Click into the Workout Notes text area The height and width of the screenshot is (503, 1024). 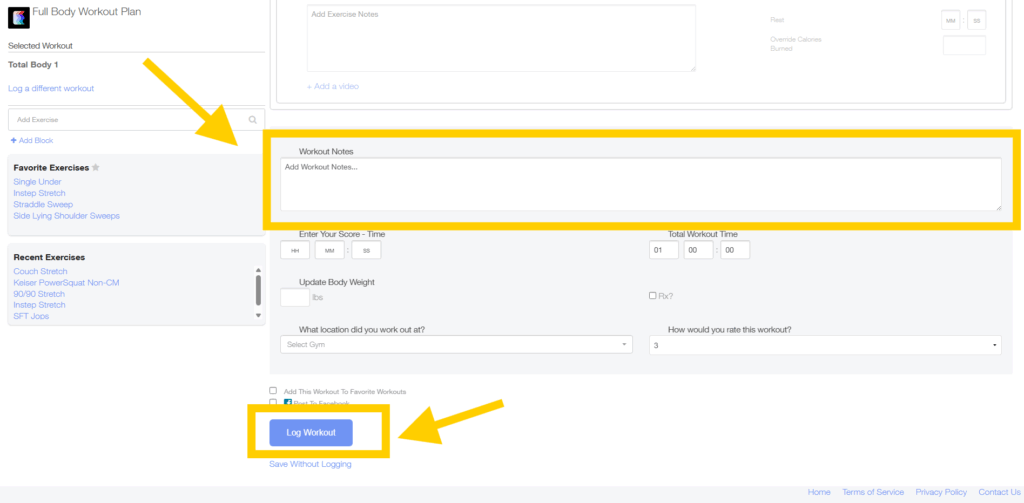coord(640,185)
